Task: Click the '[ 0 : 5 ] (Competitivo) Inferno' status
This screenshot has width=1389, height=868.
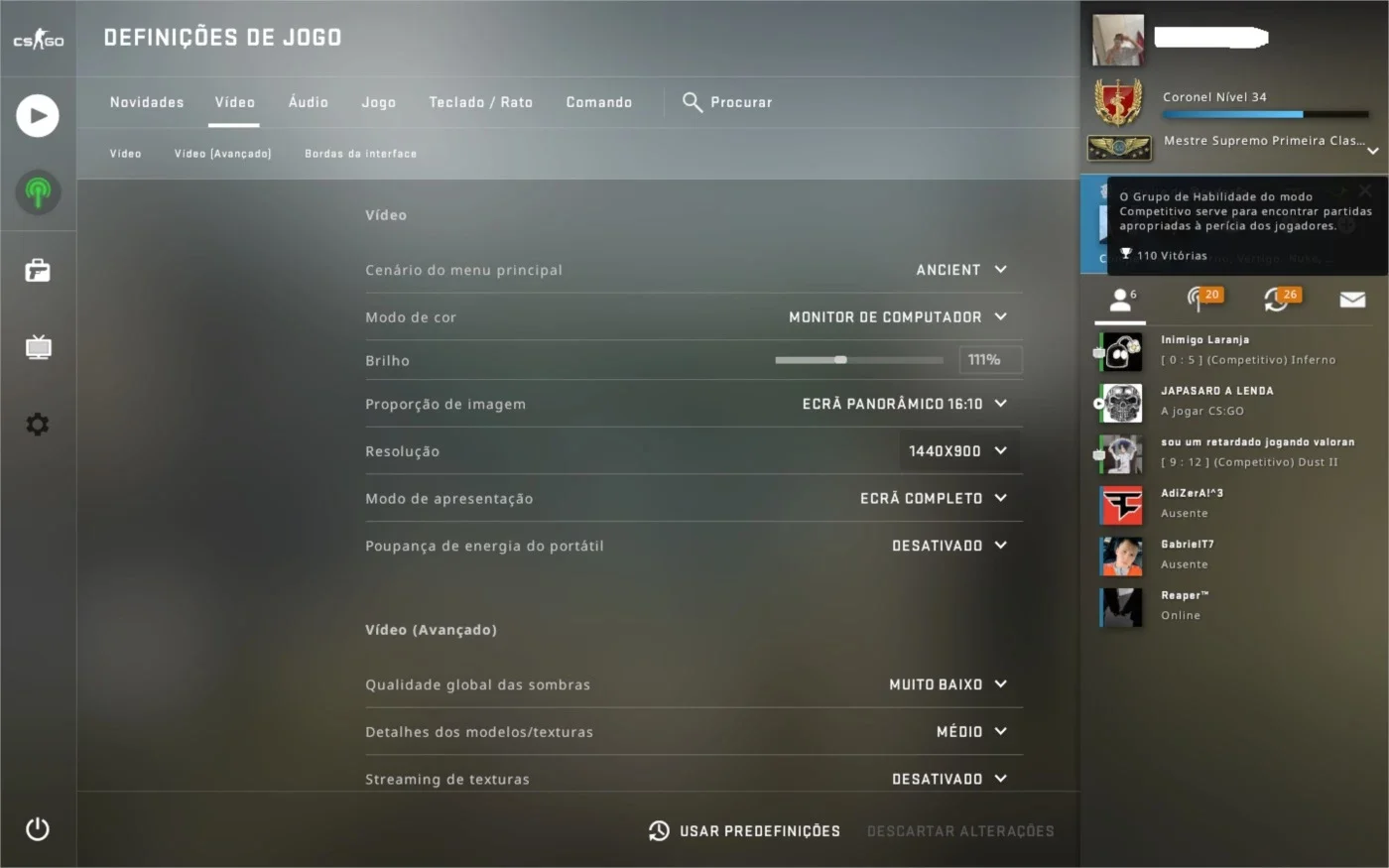Action: (1248, 360)
